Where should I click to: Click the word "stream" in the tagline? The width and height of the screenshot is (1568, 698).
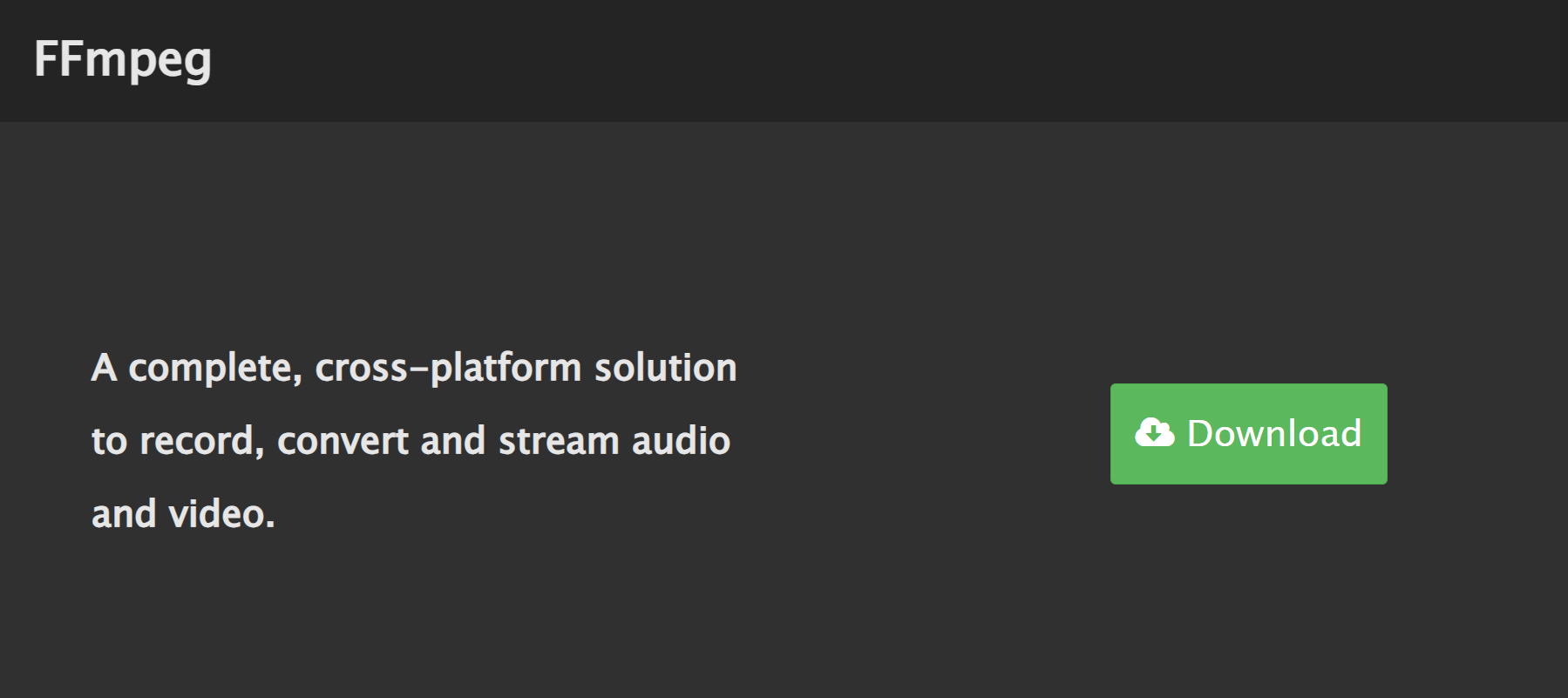559,441
